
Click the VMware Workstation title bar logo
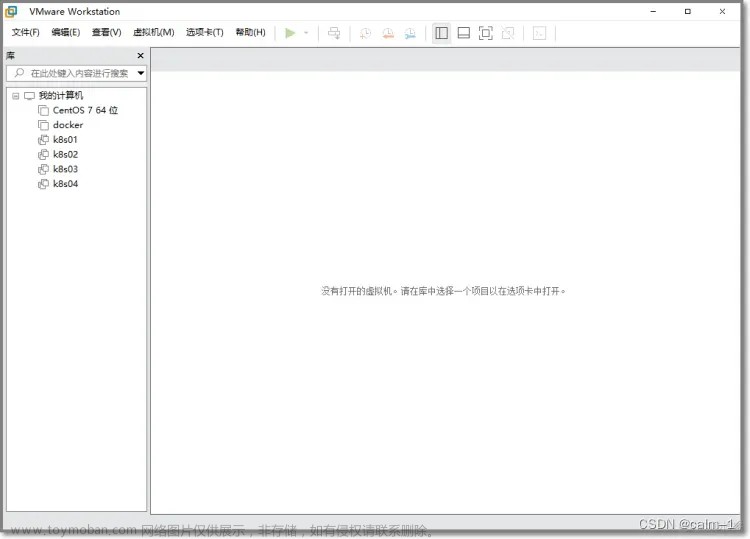pos(11,11)
